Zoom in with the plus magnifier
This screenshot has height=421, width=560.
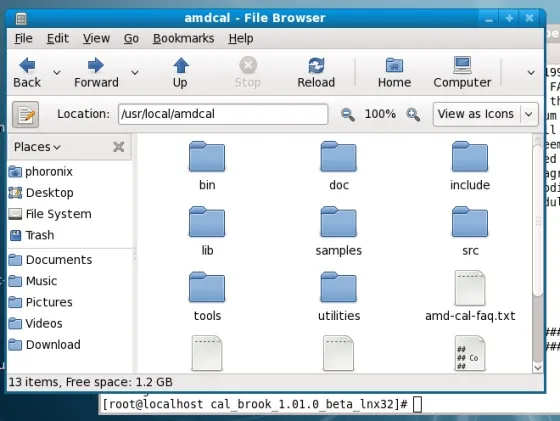pos(413,115)
